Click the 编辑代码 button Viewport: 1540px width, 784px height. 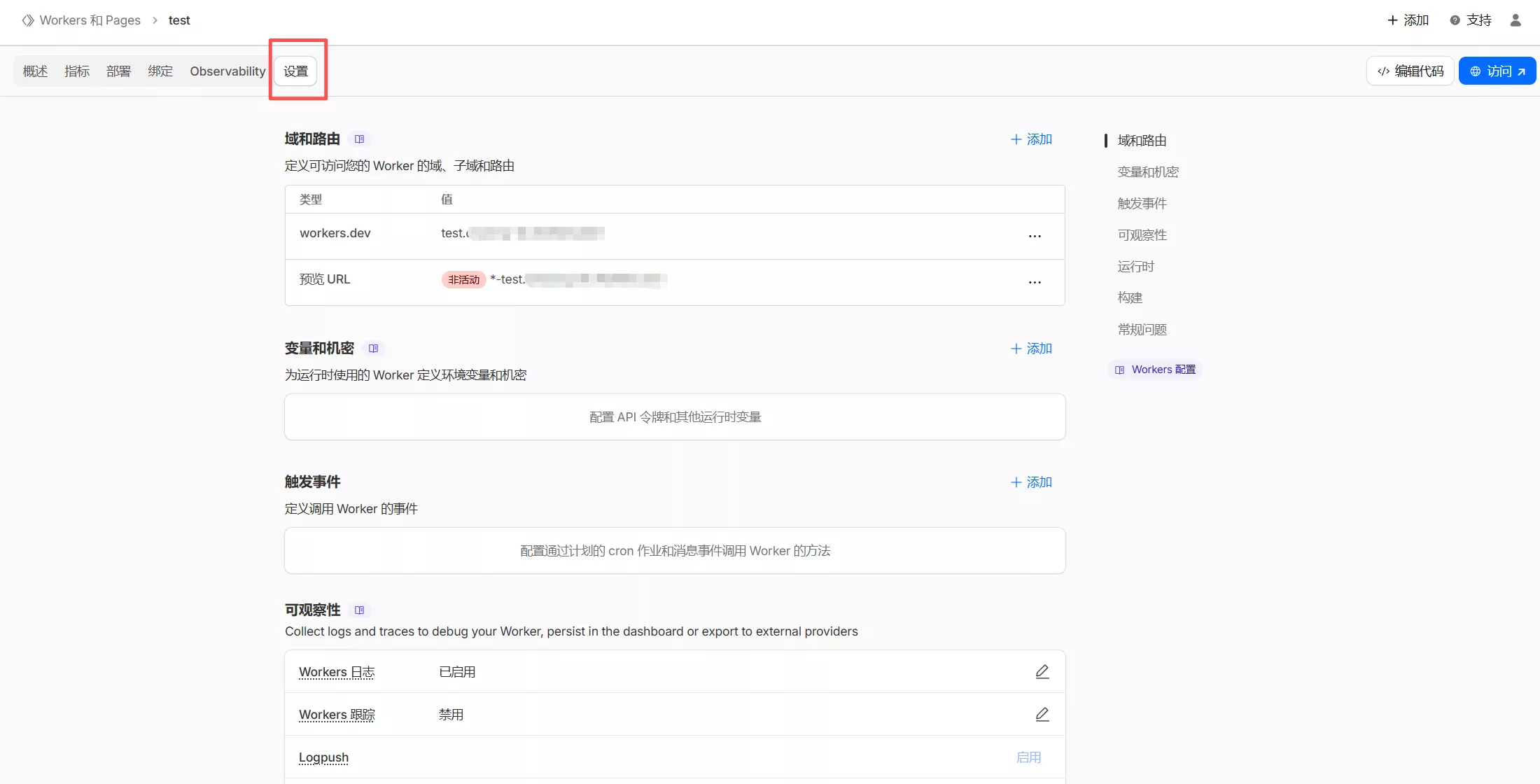click(1410, 71)
